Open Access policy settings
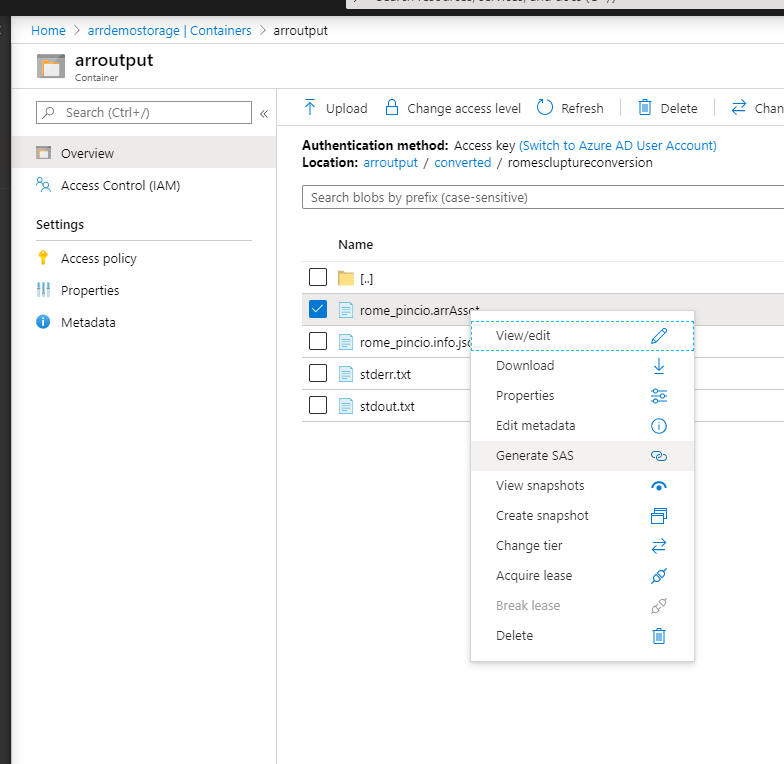Viewport: 784px width, 764px height. click(x=144, y=258)
